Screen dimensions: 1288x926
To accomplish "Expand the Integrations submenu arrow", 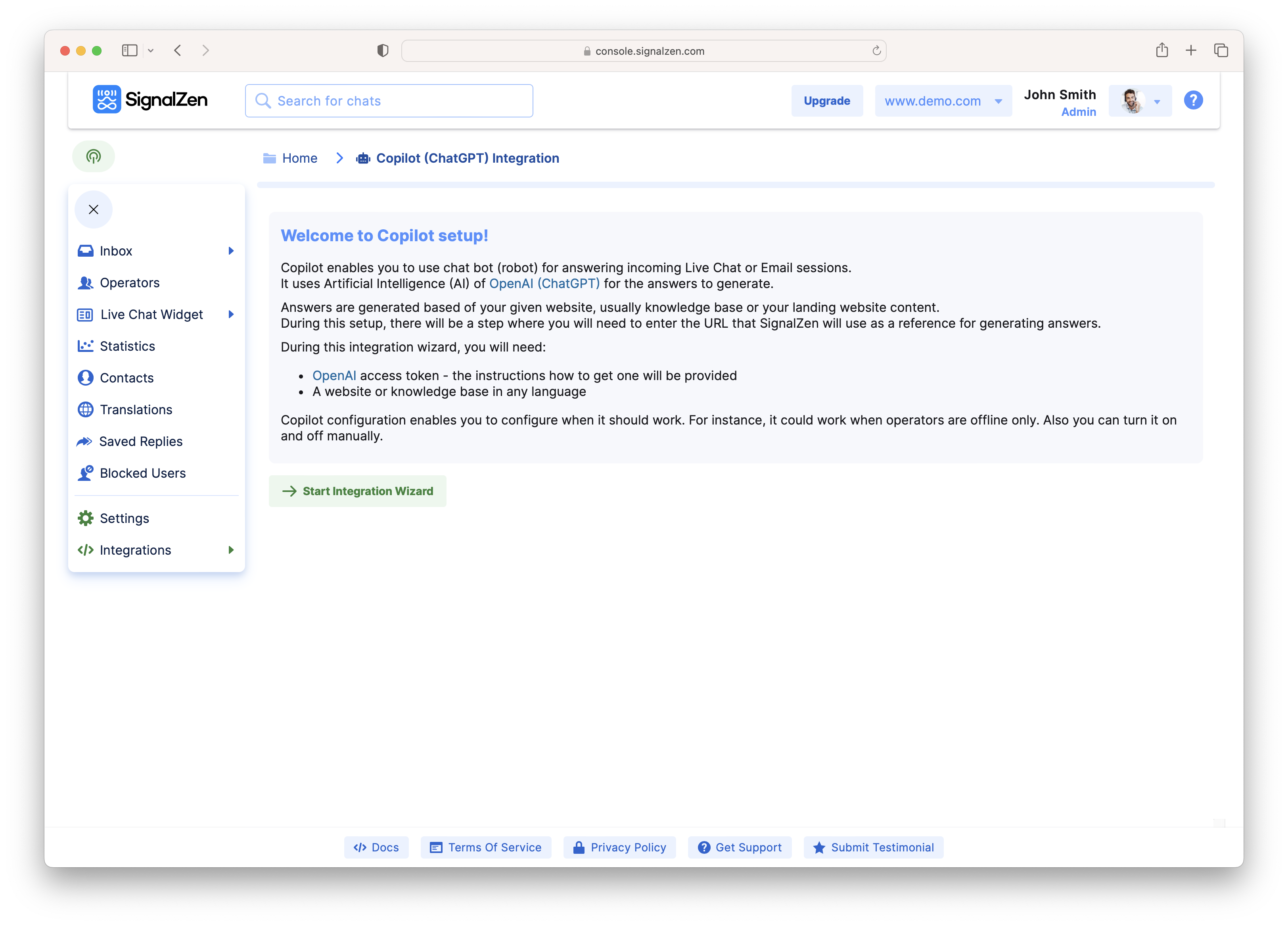I will (x=231, y=550).
